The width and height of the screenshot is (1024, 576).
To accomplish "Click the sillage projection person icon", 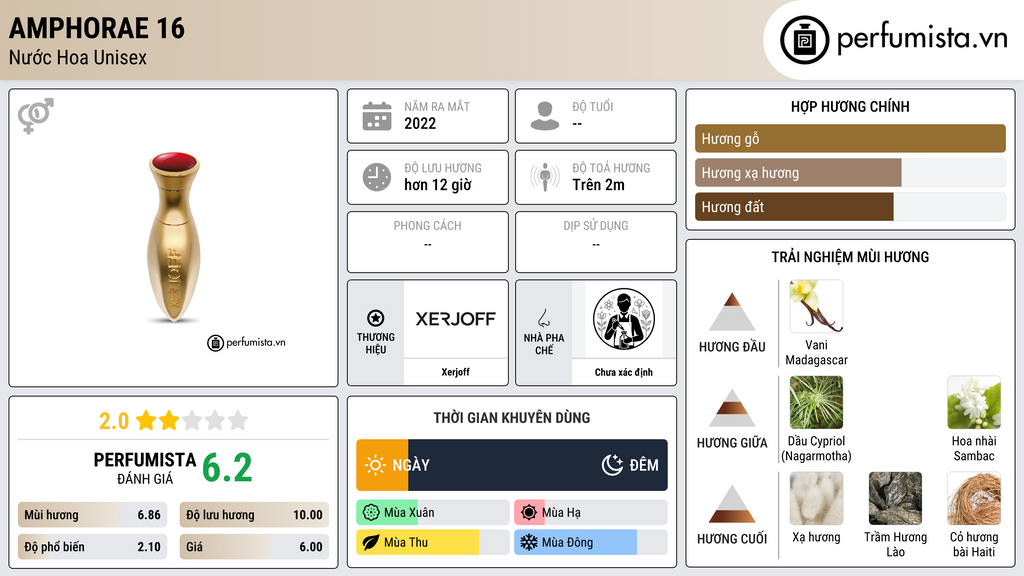I will pyautogui.click(x=545, y=177).
